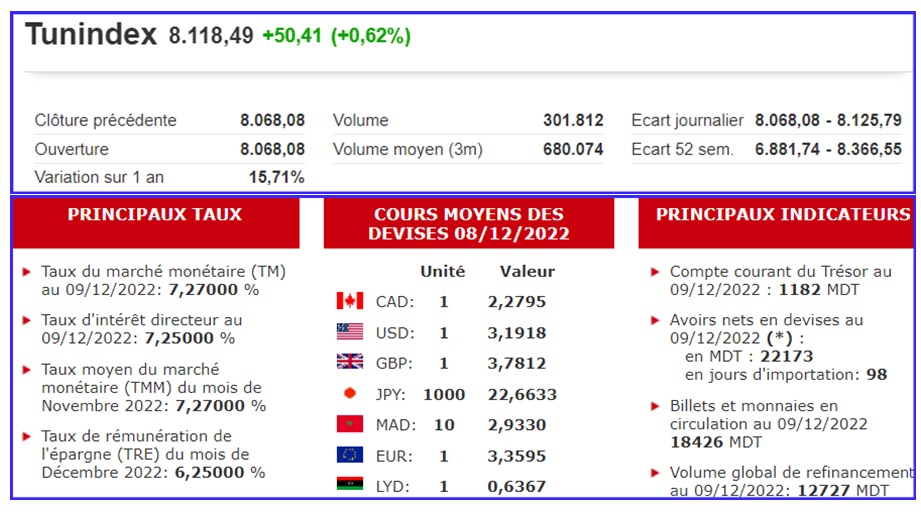This screenshot has width=921, height=514.
Task: Click the Ecart 52 sem. range value
Action: point(828,149)
